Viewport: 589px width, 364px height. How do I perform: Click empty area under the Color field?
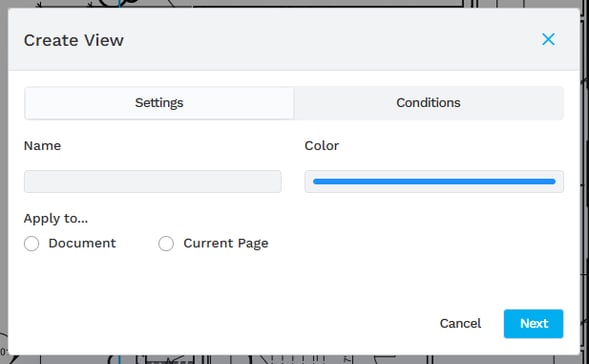434,244
